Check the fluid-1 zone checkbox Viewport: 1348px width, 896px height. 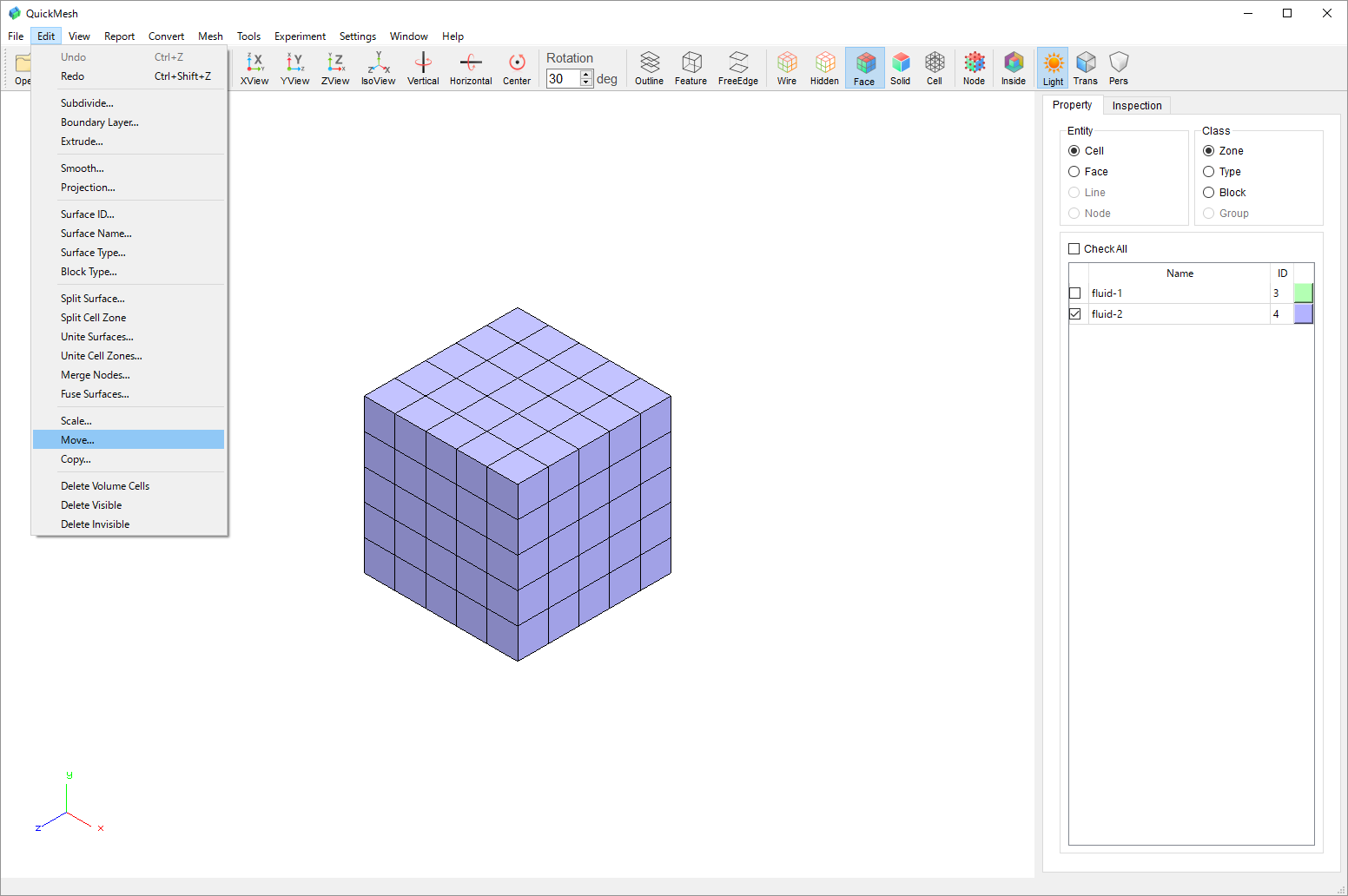point(1075,293)
